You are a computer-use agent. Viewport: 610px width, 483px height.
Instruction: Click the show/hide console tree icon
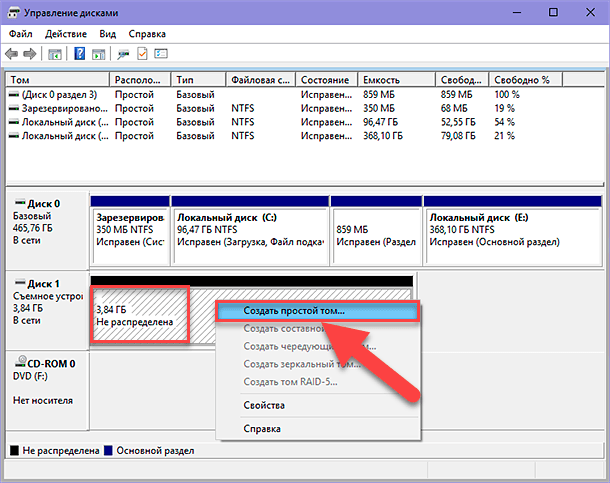55,53
